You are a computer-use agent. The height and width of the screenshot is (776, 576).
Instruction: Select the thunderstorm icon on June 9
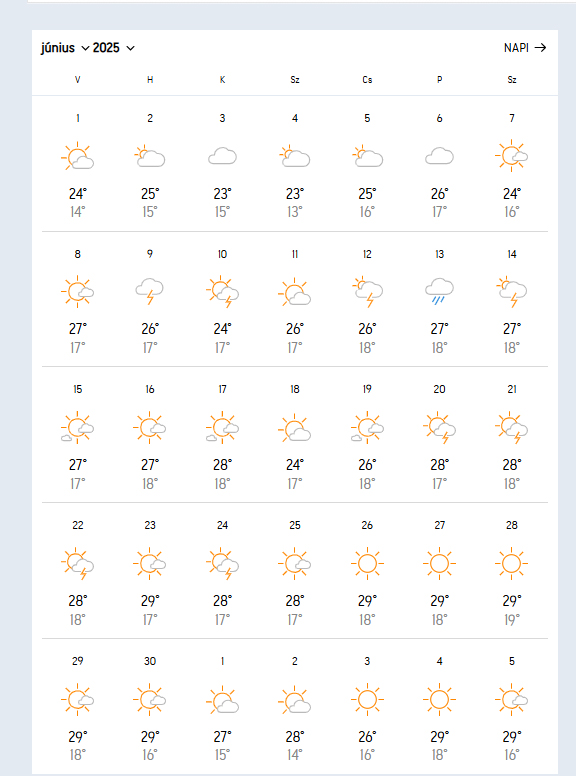[x=150, y=291]
